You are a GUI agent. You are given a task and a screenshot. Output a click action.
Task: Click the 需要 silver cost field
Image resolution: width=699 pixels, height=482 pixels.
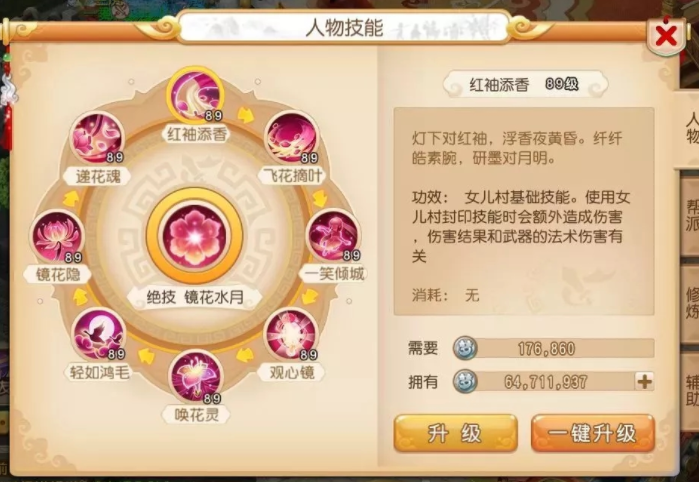click(x=553, y=348)
